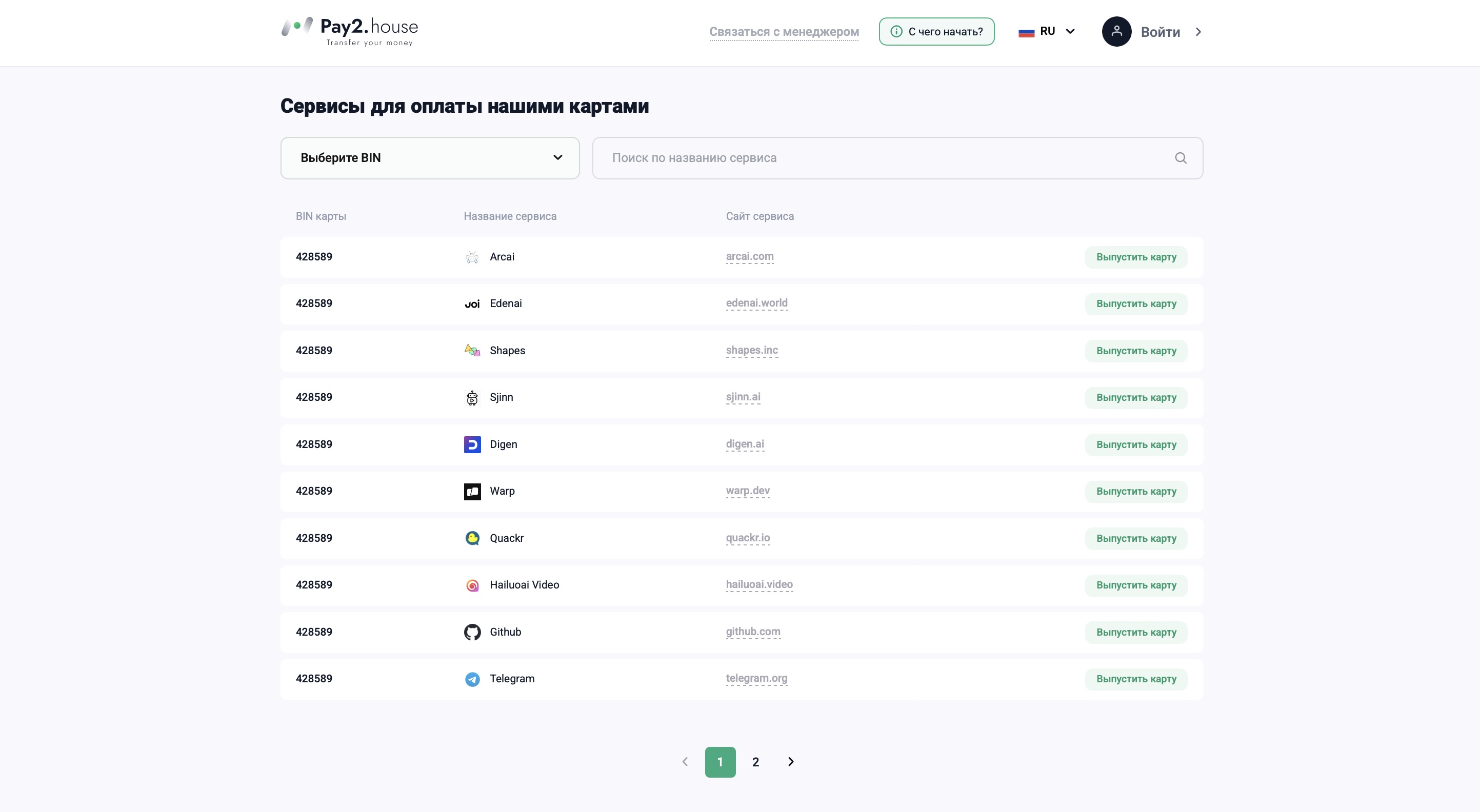Issue a card for Hailuoai Video
This screenshot has width=1480, height=812.
[1136, 585]
